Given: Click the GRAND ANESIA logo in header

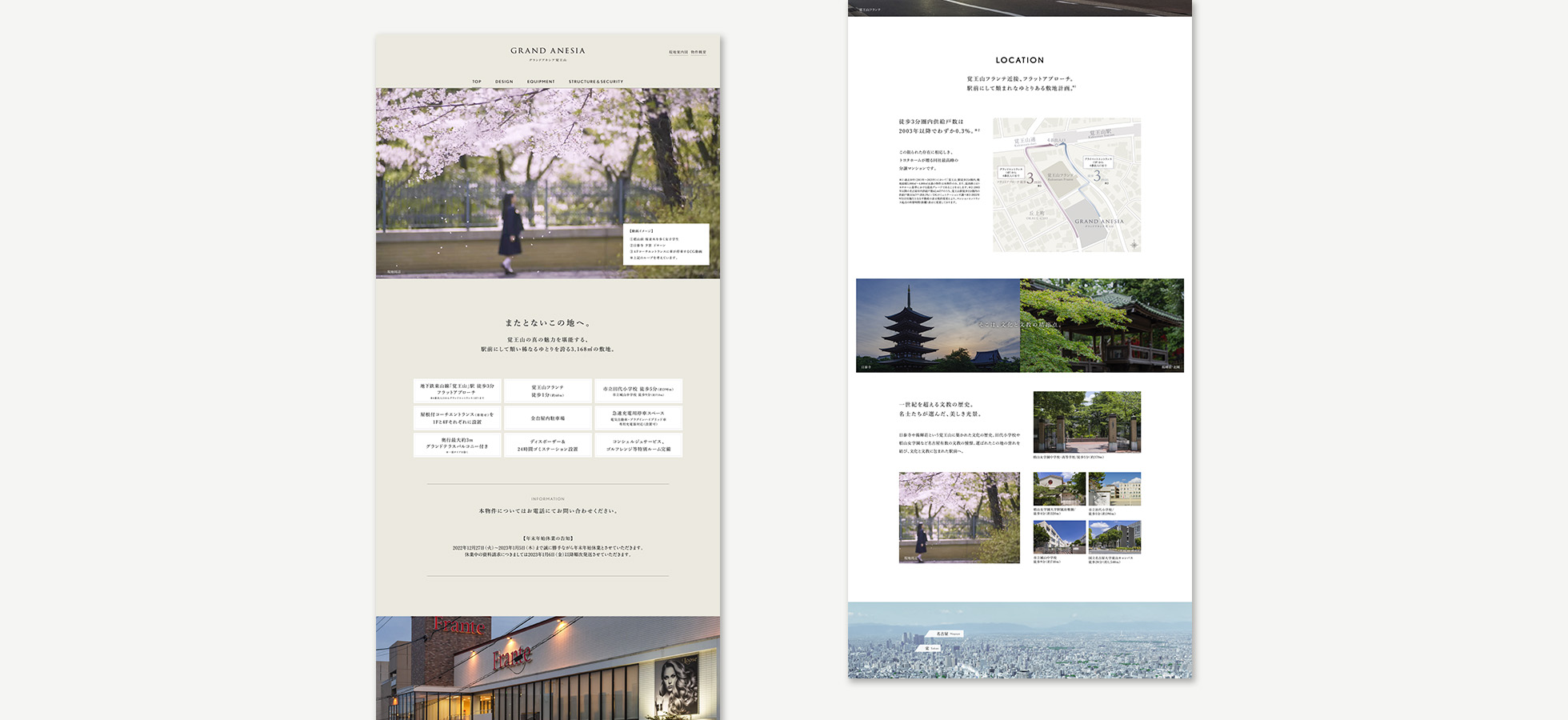Looking at the screenshot, I should 548,53.
